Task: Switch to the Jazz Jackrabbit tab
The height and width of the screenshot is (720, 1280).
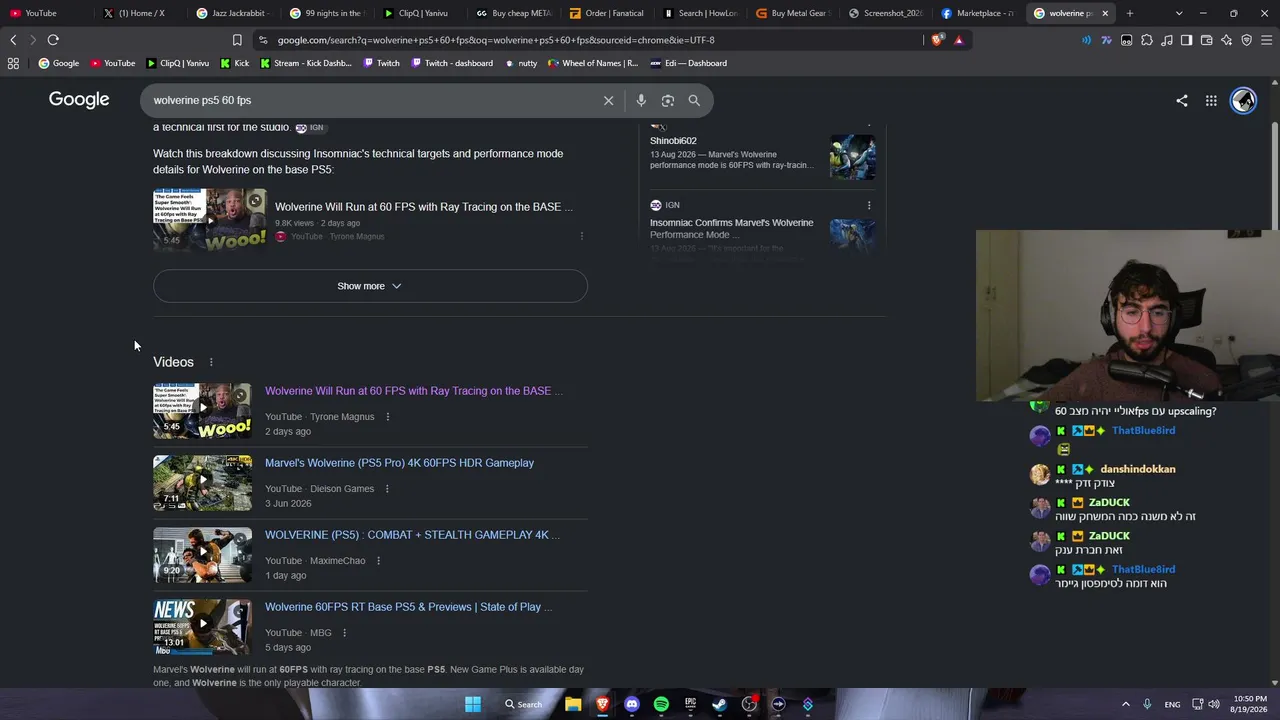Action: (x=234, y=13)
